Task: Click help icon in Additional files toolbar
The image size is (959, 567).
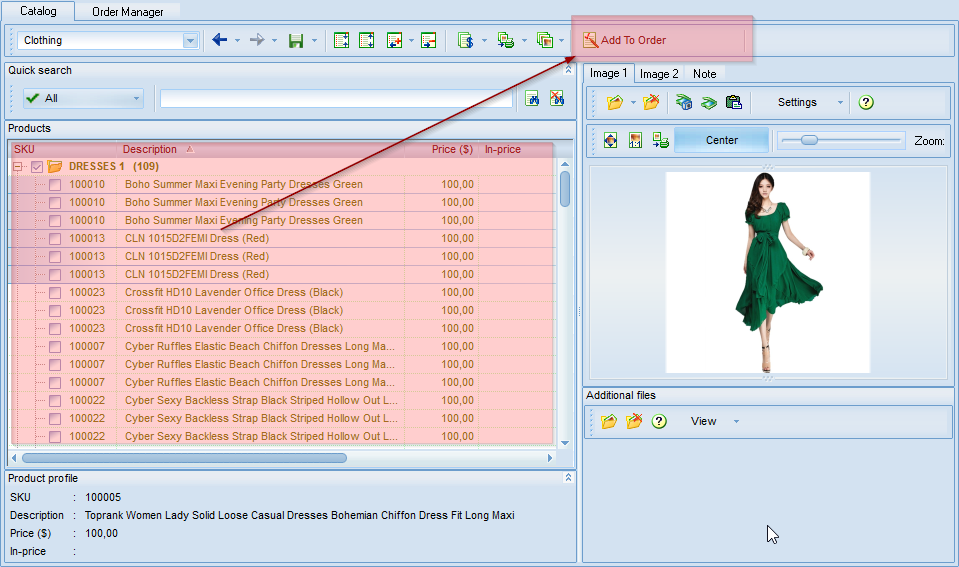Action: point(659,421)
